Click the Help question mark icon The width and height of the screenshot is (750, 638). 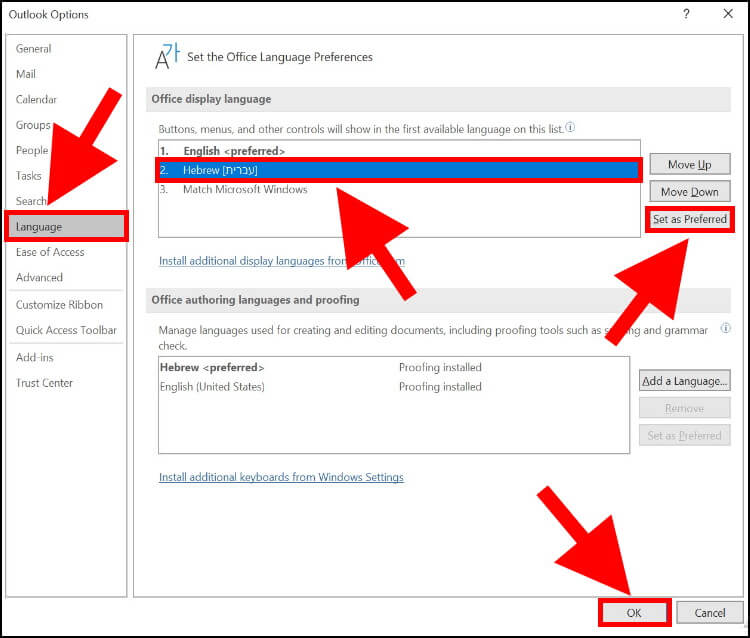686,14
